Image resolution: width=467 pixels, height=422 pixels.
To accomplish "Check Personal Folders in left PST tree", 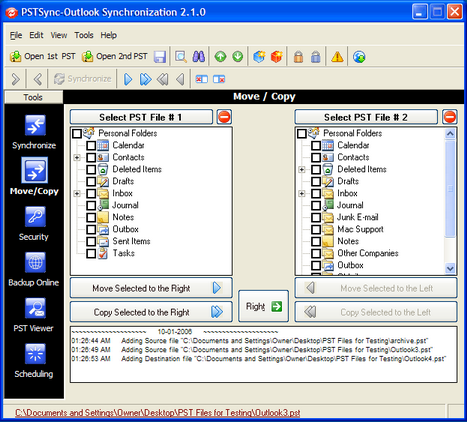I will click(x=77, y=134).
